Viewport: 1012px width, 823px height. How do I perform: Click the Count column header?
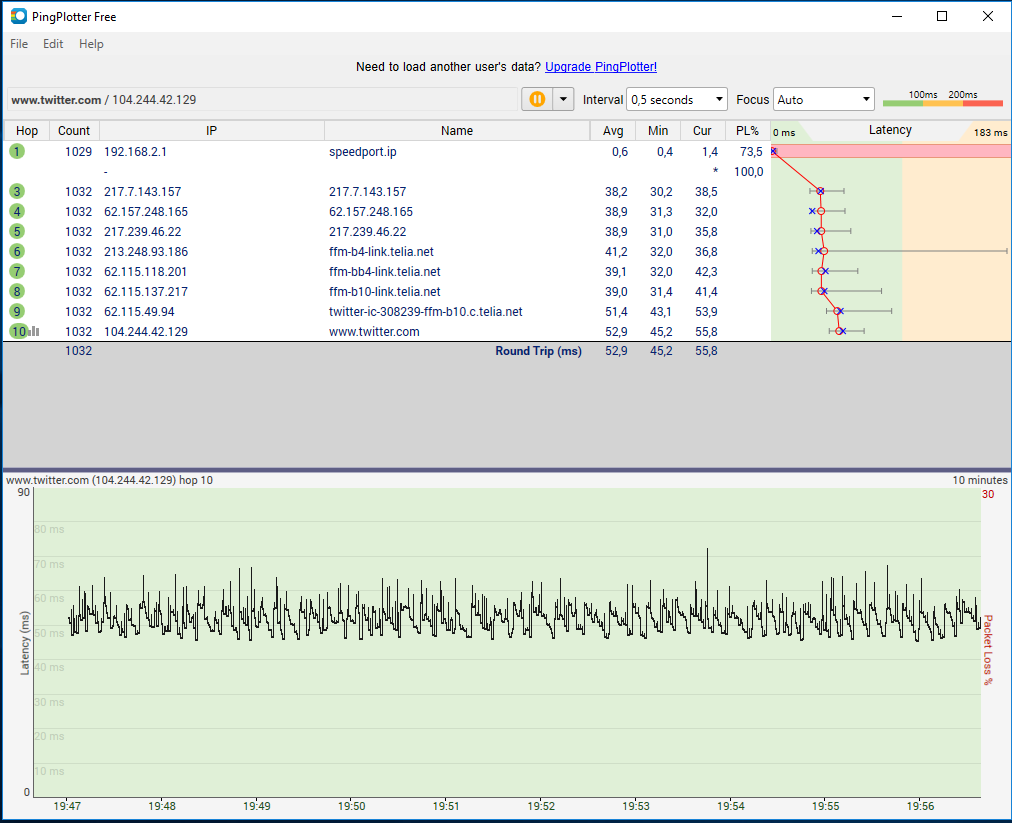coord(74,130)
